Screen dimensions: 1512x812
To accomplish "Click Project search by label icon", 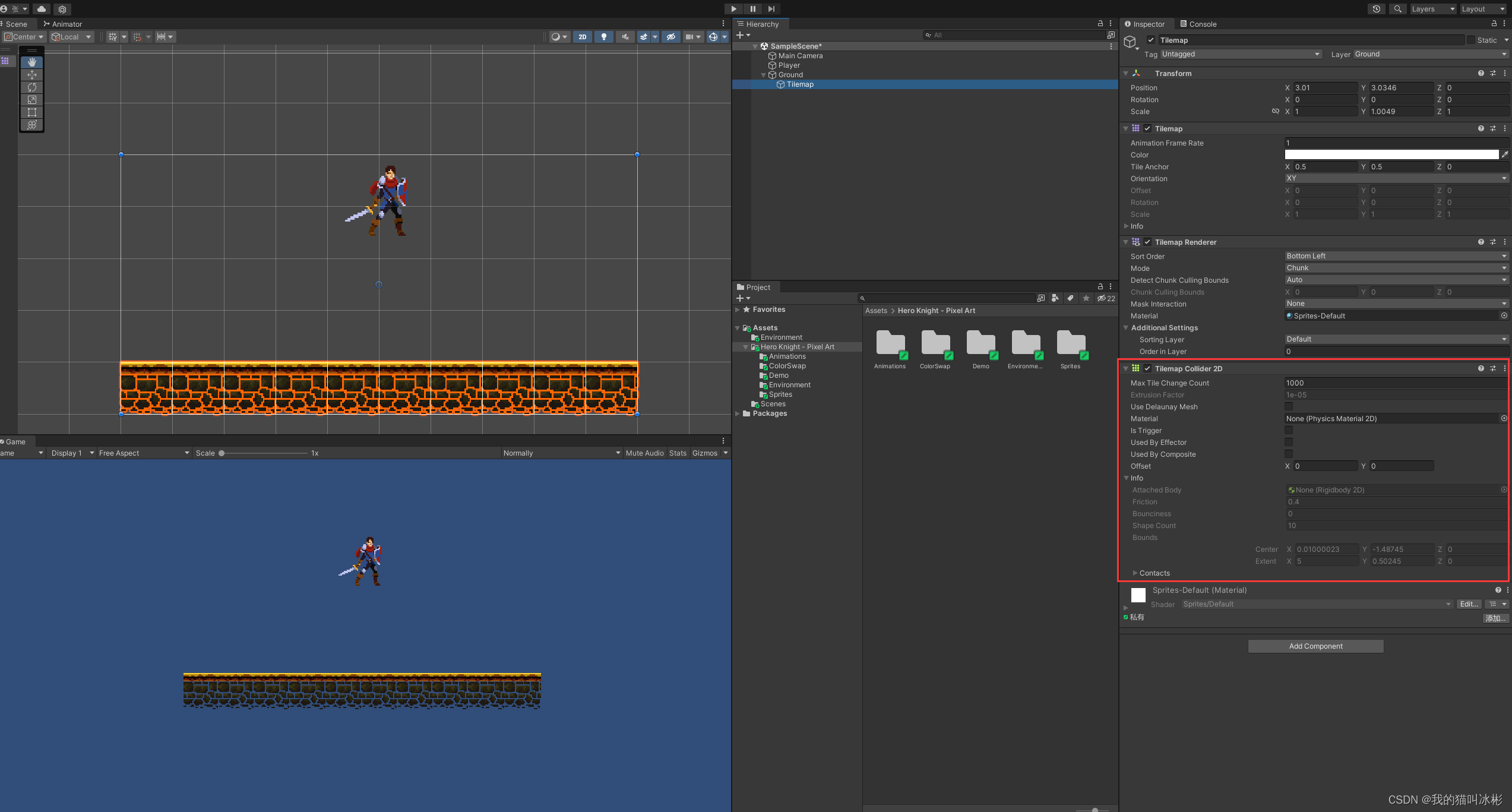I will (x=1070, y=298).
